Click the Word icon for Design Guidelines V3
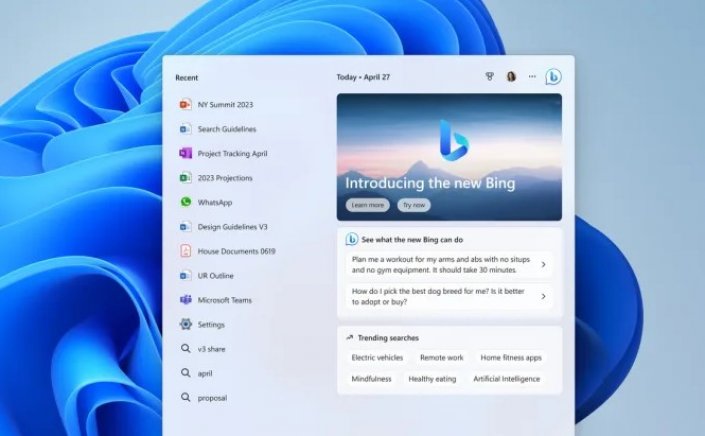The width and height of the screenshot is (705, 436). (185, 227)
